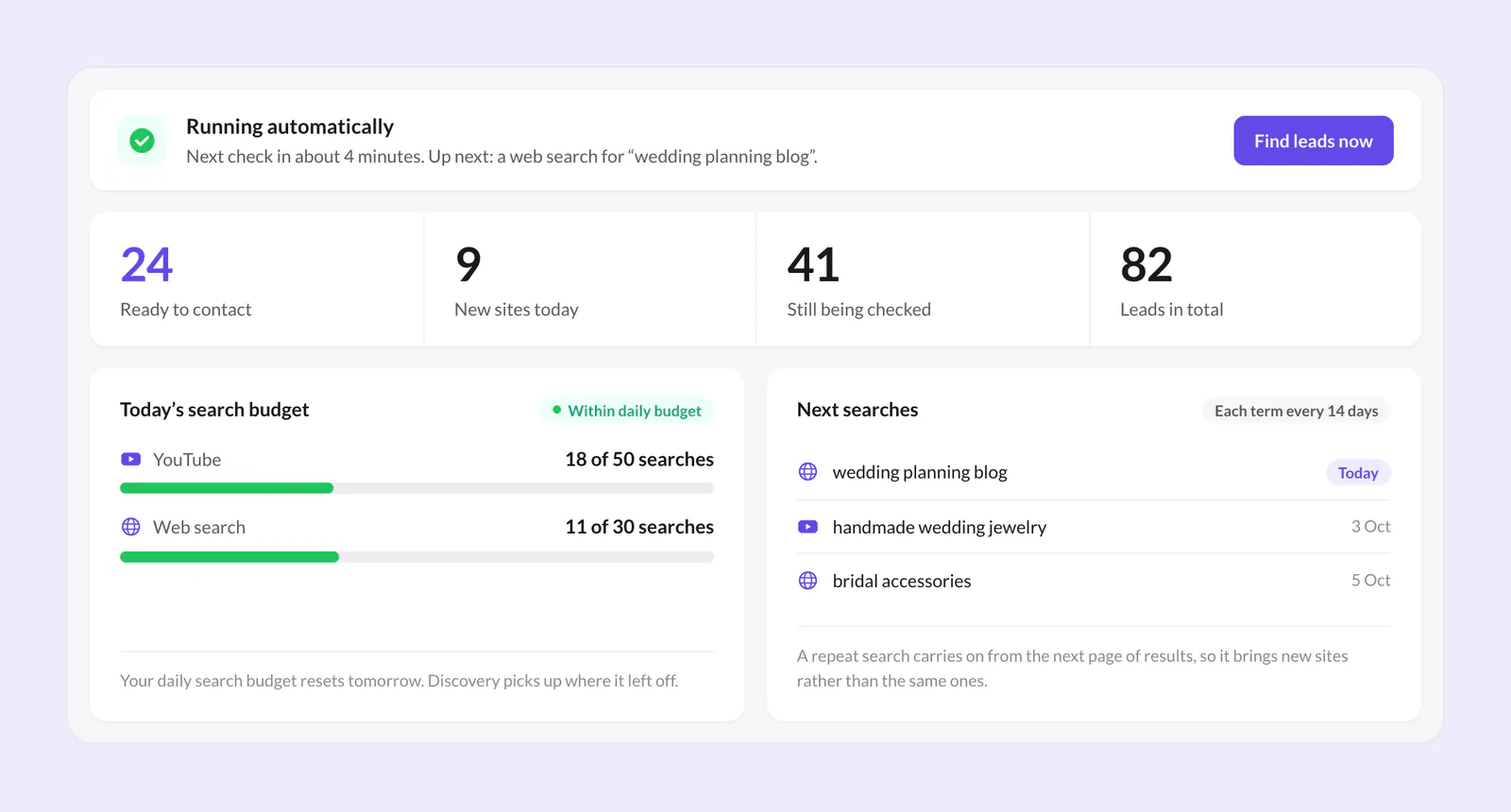Viewport: 1511px width, 812px height.
Task: Click the 11 of 30 searches text
Action: point(639,527)
